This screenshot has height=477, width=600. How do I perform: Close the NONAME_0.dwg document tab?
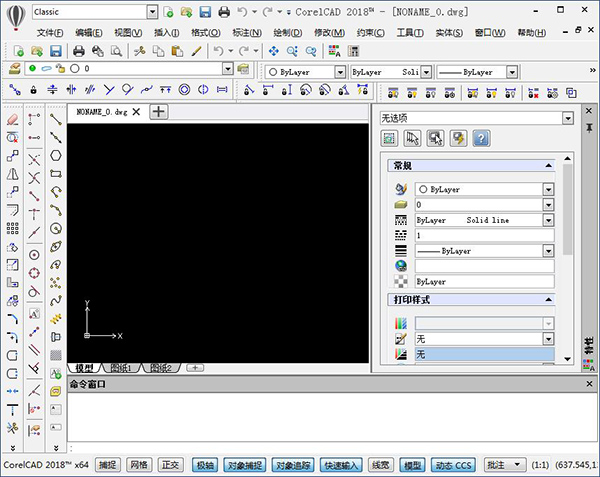point(136,112)
